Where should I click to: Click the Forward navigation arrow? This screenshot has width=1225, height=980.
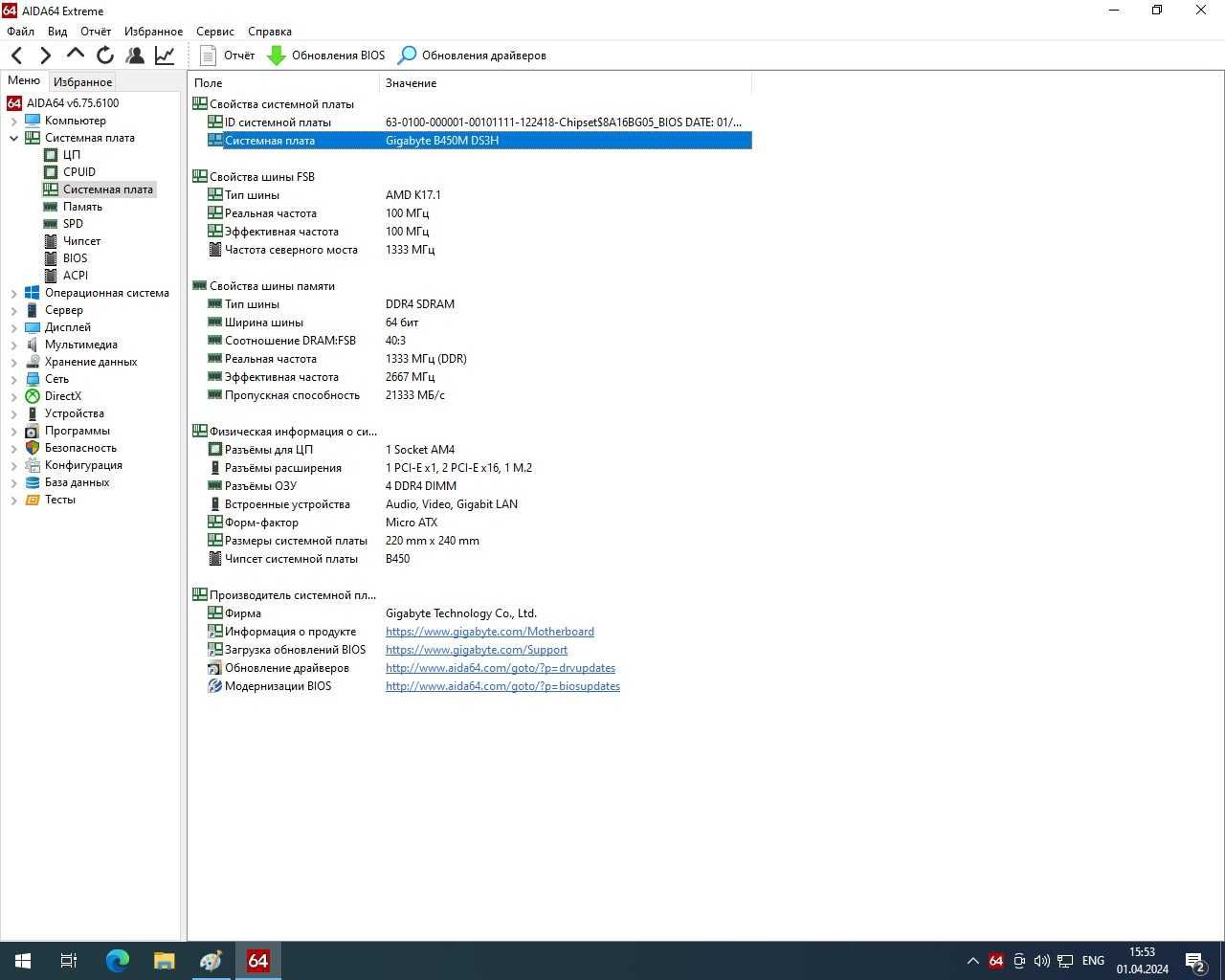[45, 56]
